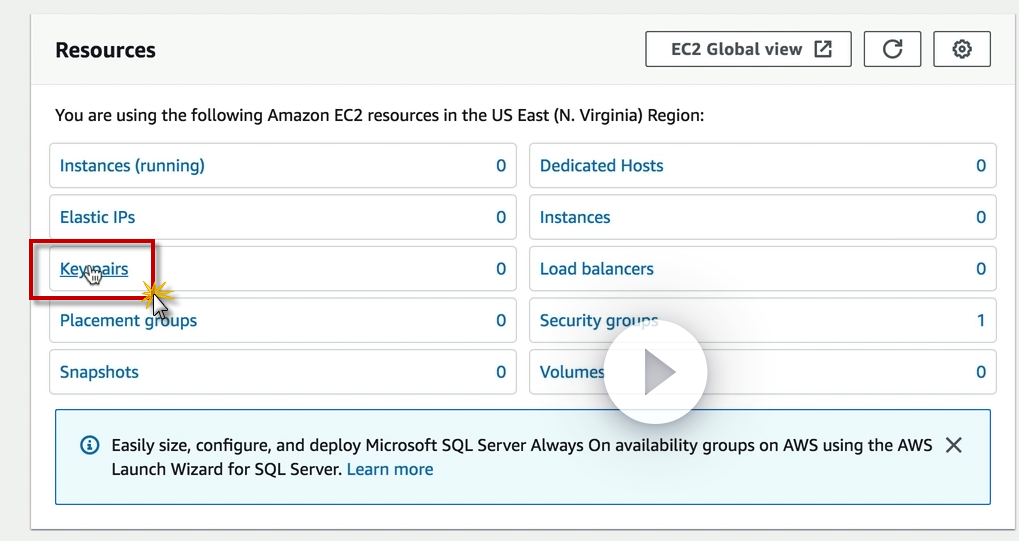Open the Load balancers link
Screen dimensions: 1019x541
tap(596, 269)
